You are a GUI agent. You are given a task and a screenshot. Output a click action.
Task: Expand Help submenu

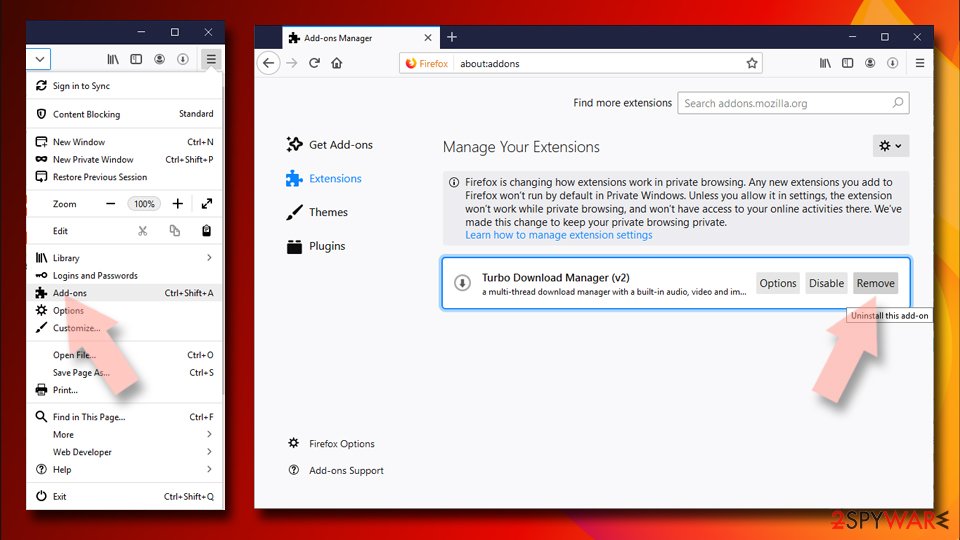[125, 470]
